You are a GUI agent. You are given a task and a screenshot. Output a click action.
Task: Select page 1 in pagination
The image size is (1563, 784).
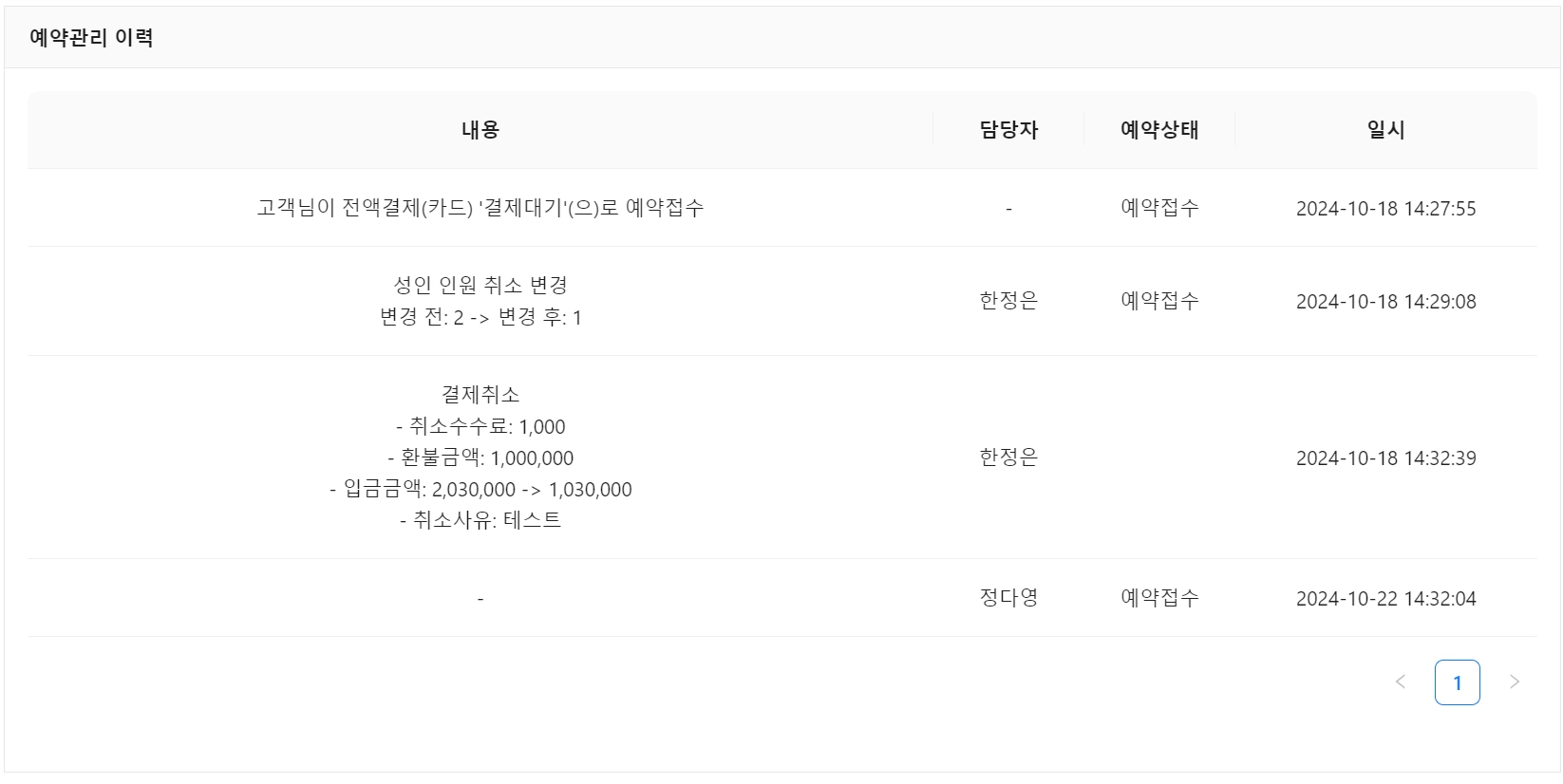coord(1457,682)
